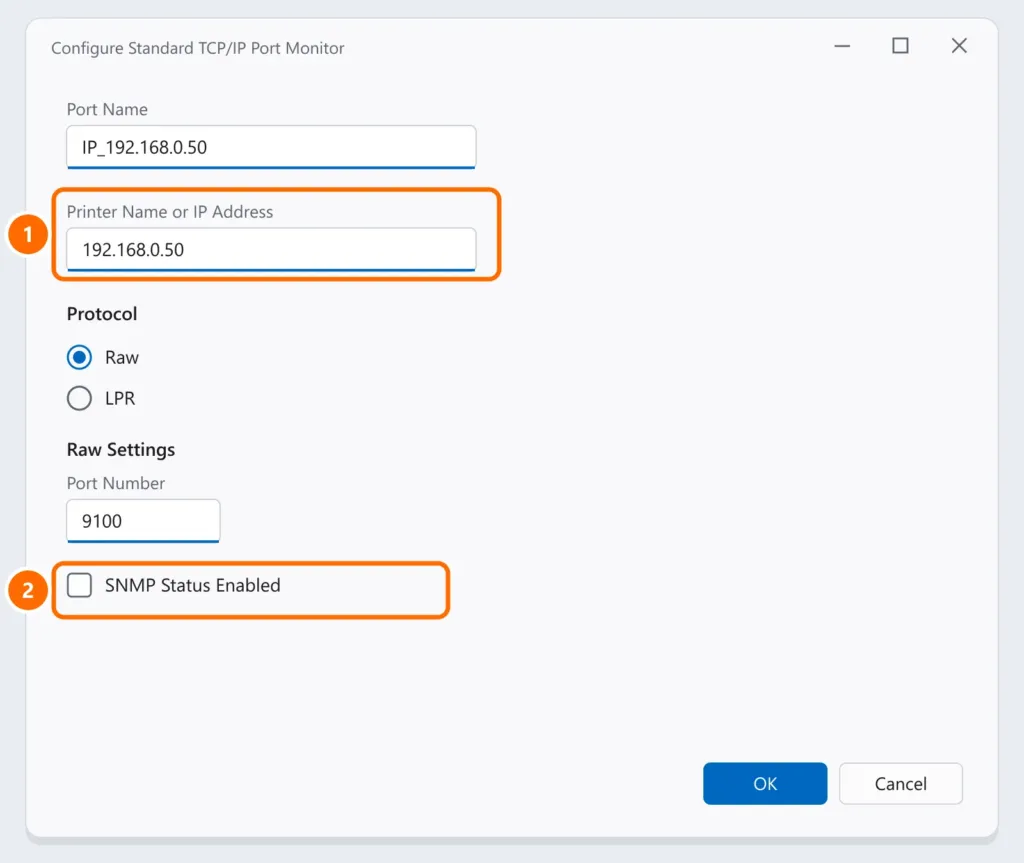Viewport: 1024px width, 863px height.
Task: Select the LPR protocol radio button
Action: coord(79,398)
